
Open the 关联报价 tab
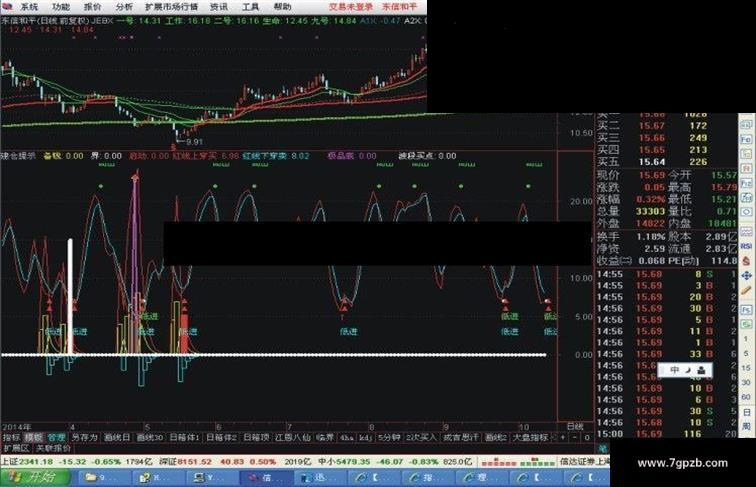[54, 448]
